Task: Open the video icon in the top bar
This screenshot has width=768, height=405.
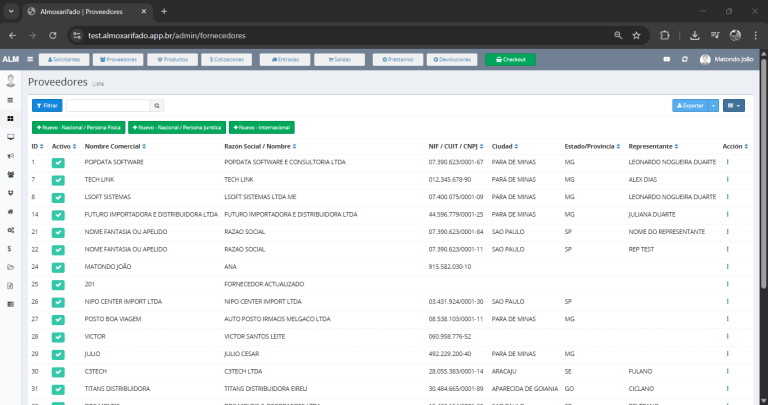Action: tap(667, 60)
